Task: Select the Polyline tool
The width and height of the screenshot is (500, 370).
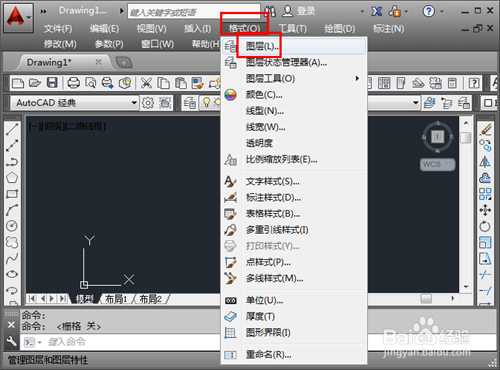Action: 12,162
